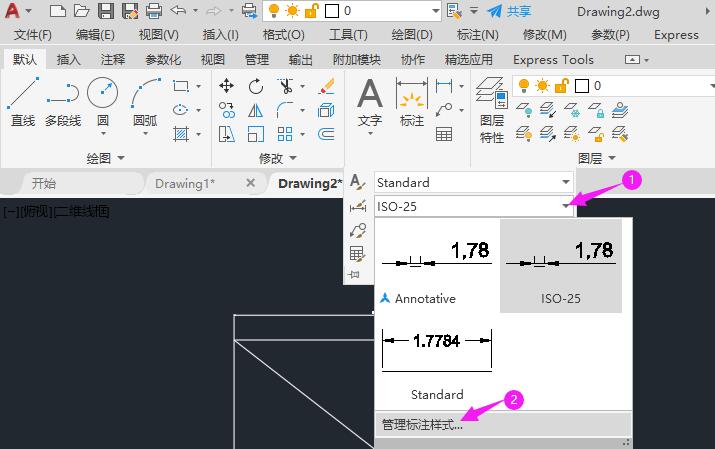Open the Format (格式) menu
This screenshot has height=449, width=715.
tap(284, 35)
